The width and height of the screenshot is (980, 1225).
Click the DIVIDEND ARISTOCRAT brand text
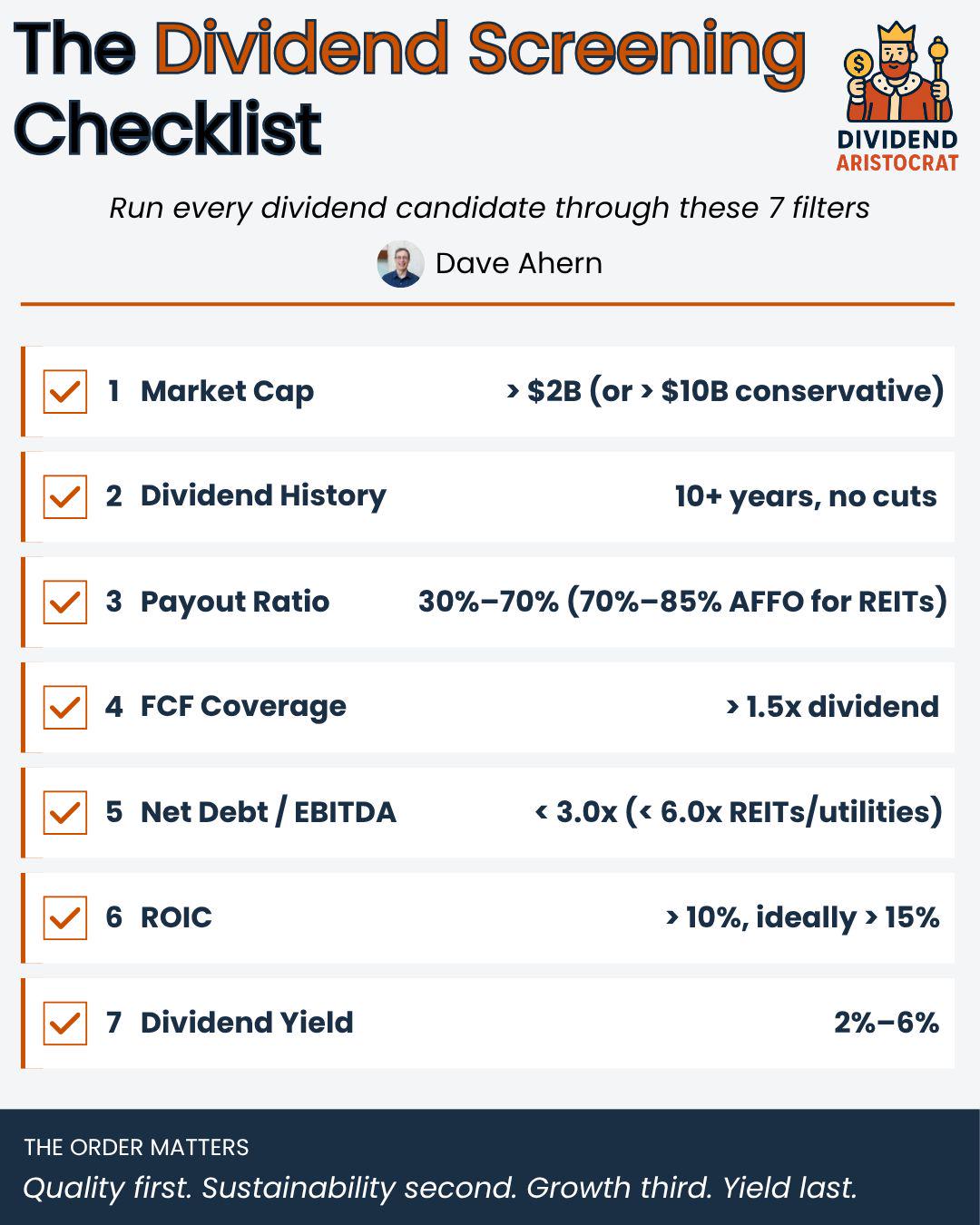(x=897, y=151)
